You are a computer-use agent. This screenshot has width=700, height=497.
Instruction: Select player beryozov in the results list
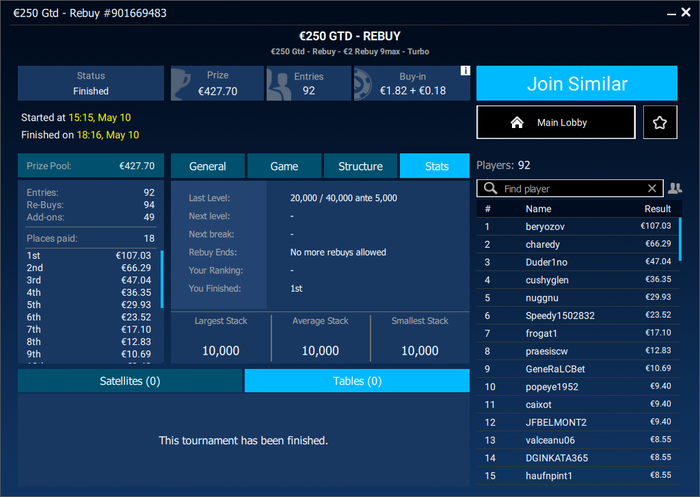click(578, 226)
